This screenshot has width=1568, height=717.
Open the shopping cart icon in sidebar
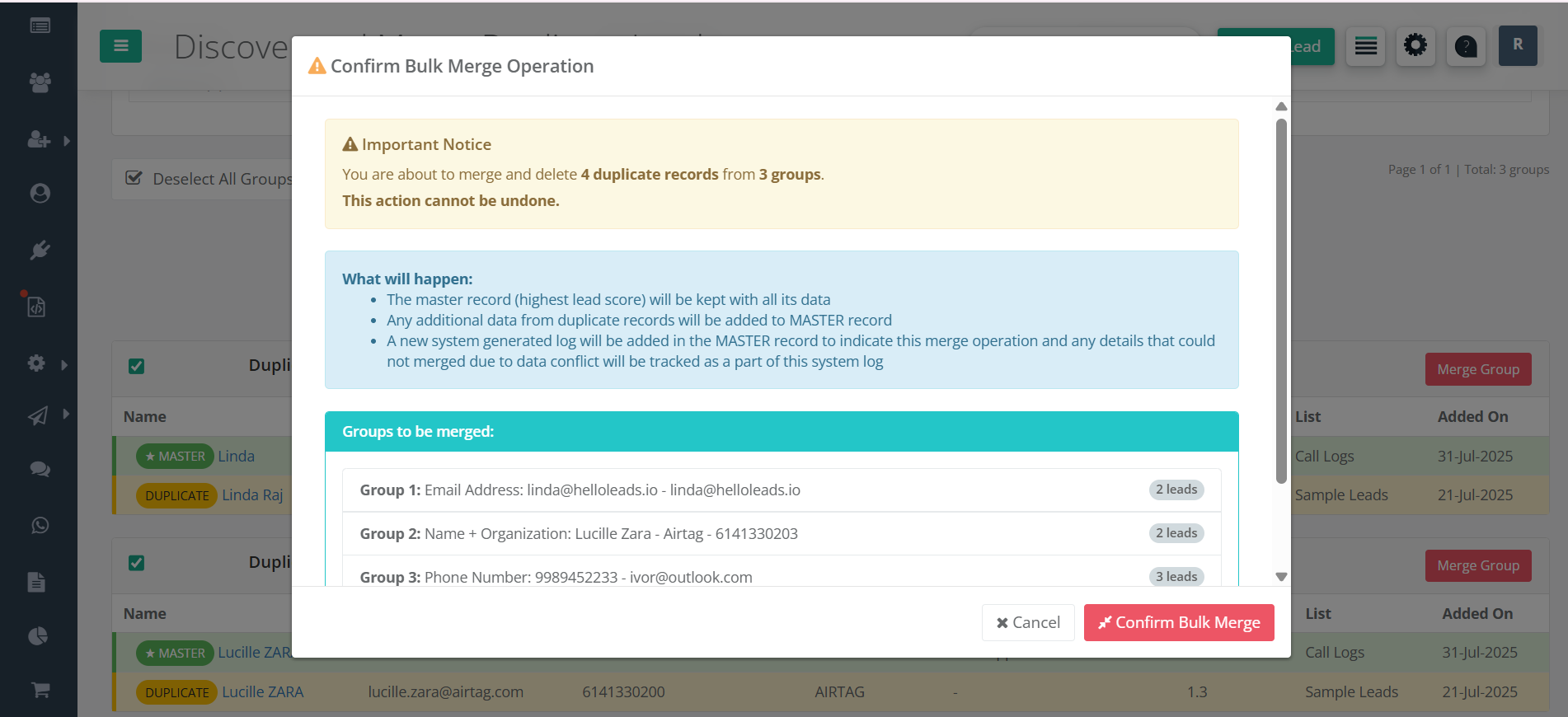pyautogui.click(x=40, y=690)
